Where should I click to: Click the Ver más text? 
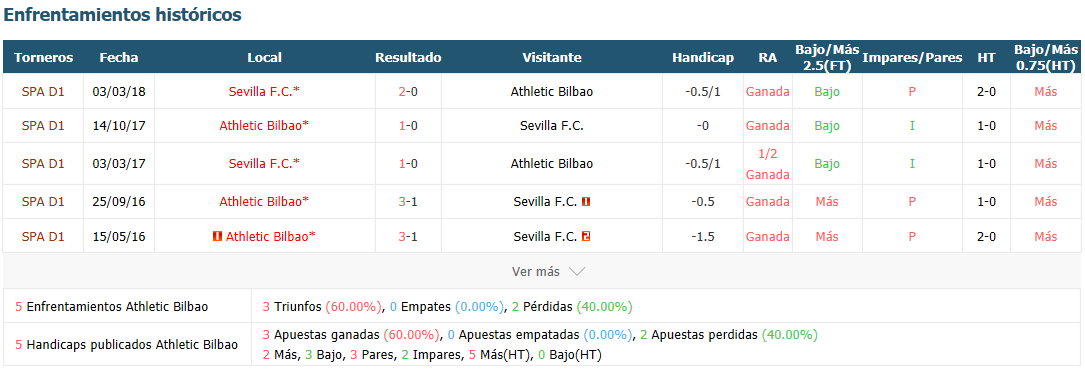(536, 272)
